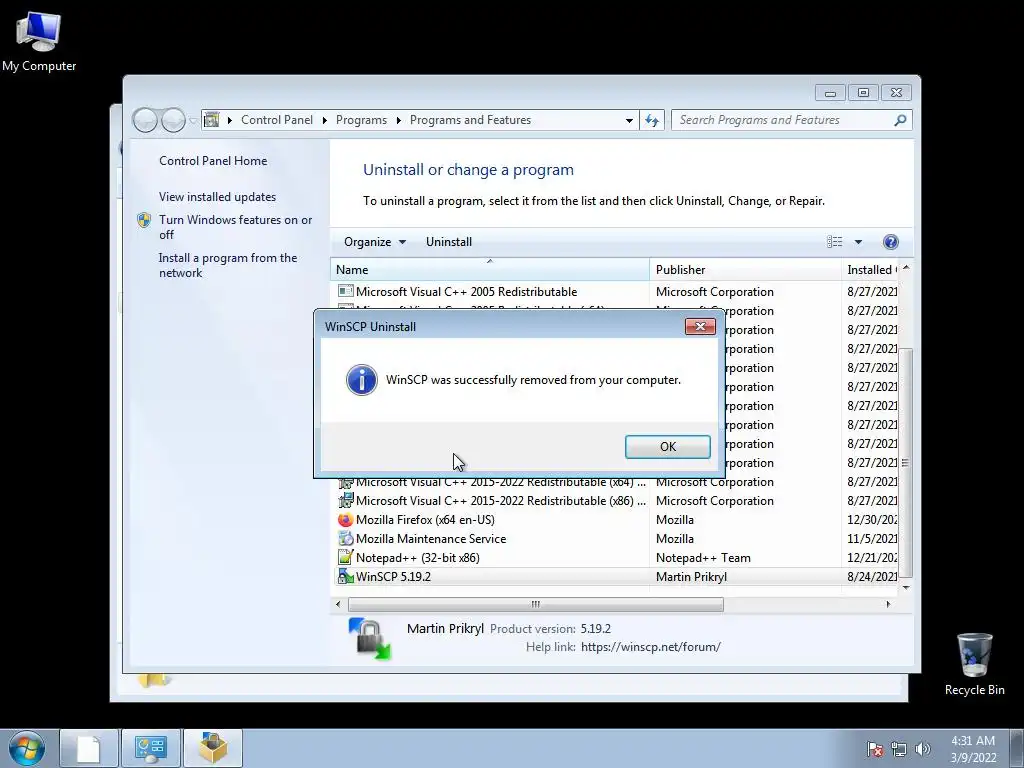Click Control Panel in the breadcrumb

(277, 120)
